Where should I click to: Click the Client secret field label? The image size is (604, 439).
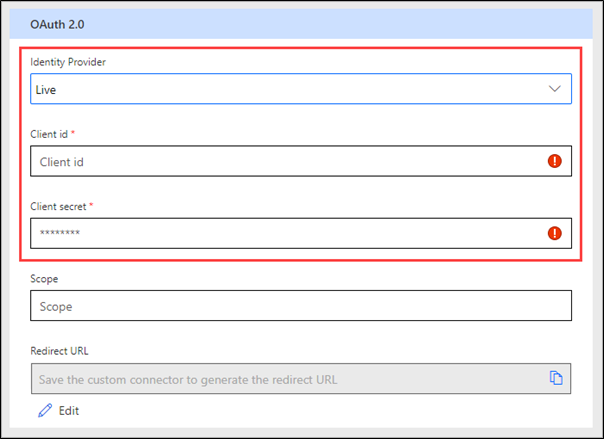(58, 206)
